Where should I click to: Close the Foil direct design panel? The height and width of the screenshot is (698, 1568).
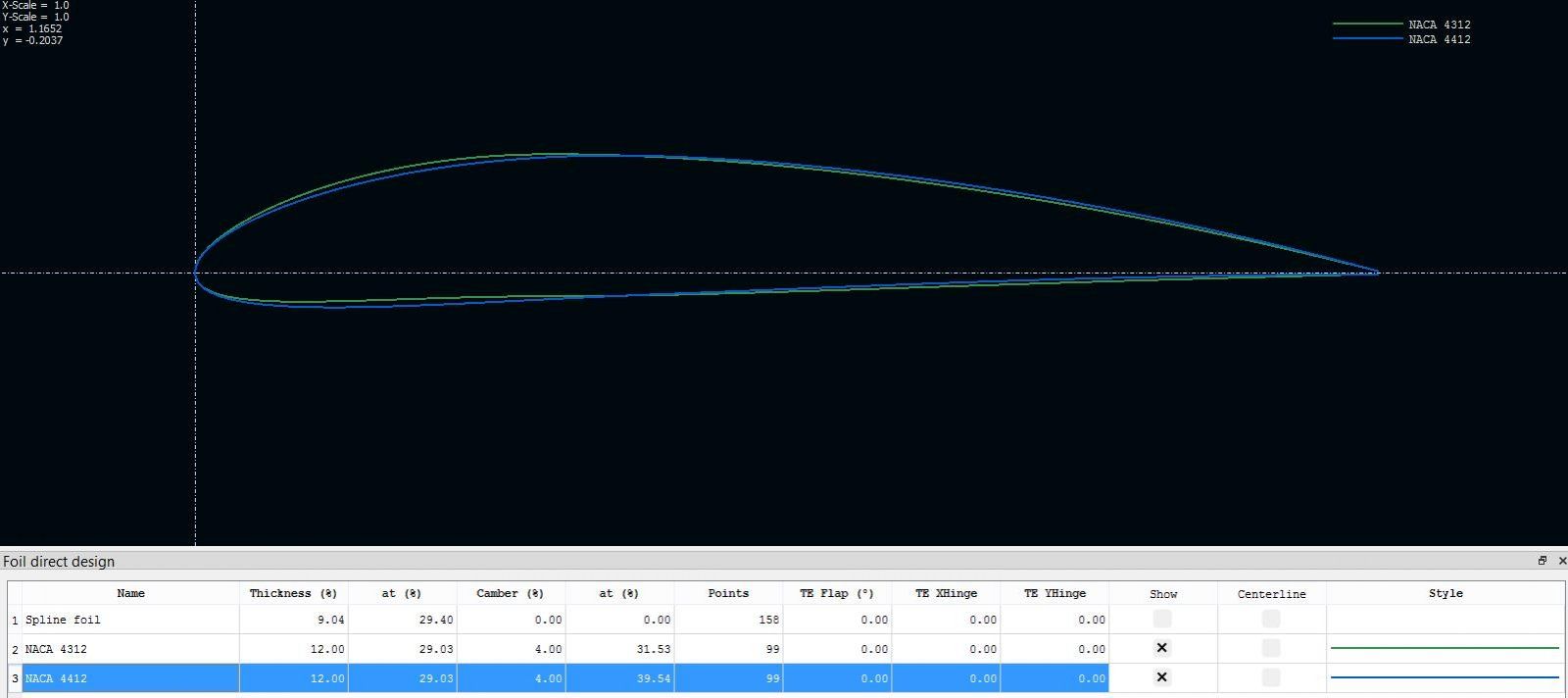coord(1561,561)
